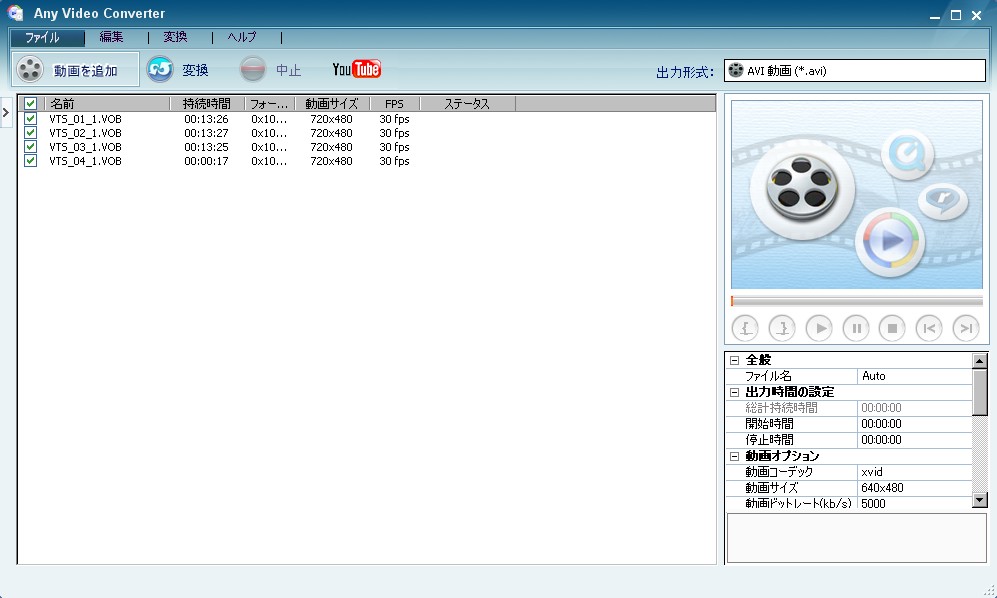The height and width of the screenshot is (598, 997).
Task: Maximize the Any Video Converter window
Action: pyautogui.click(x=956, y=15)
